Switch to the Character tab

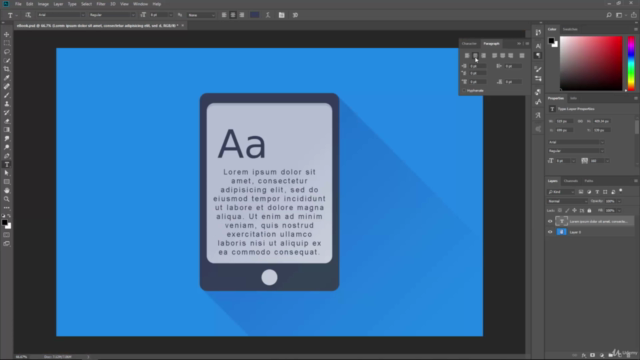(x=469, y=44)
